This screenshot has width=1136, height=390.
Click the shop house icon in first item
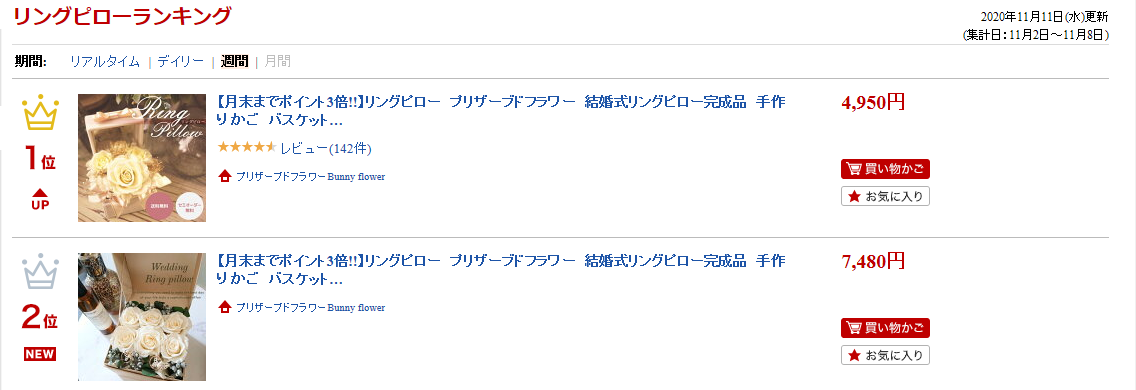(x=225, y=176)
